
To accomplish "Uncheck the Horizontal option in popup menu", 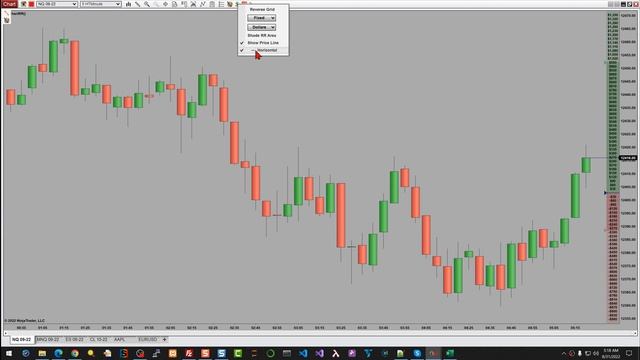I will 263,50.
